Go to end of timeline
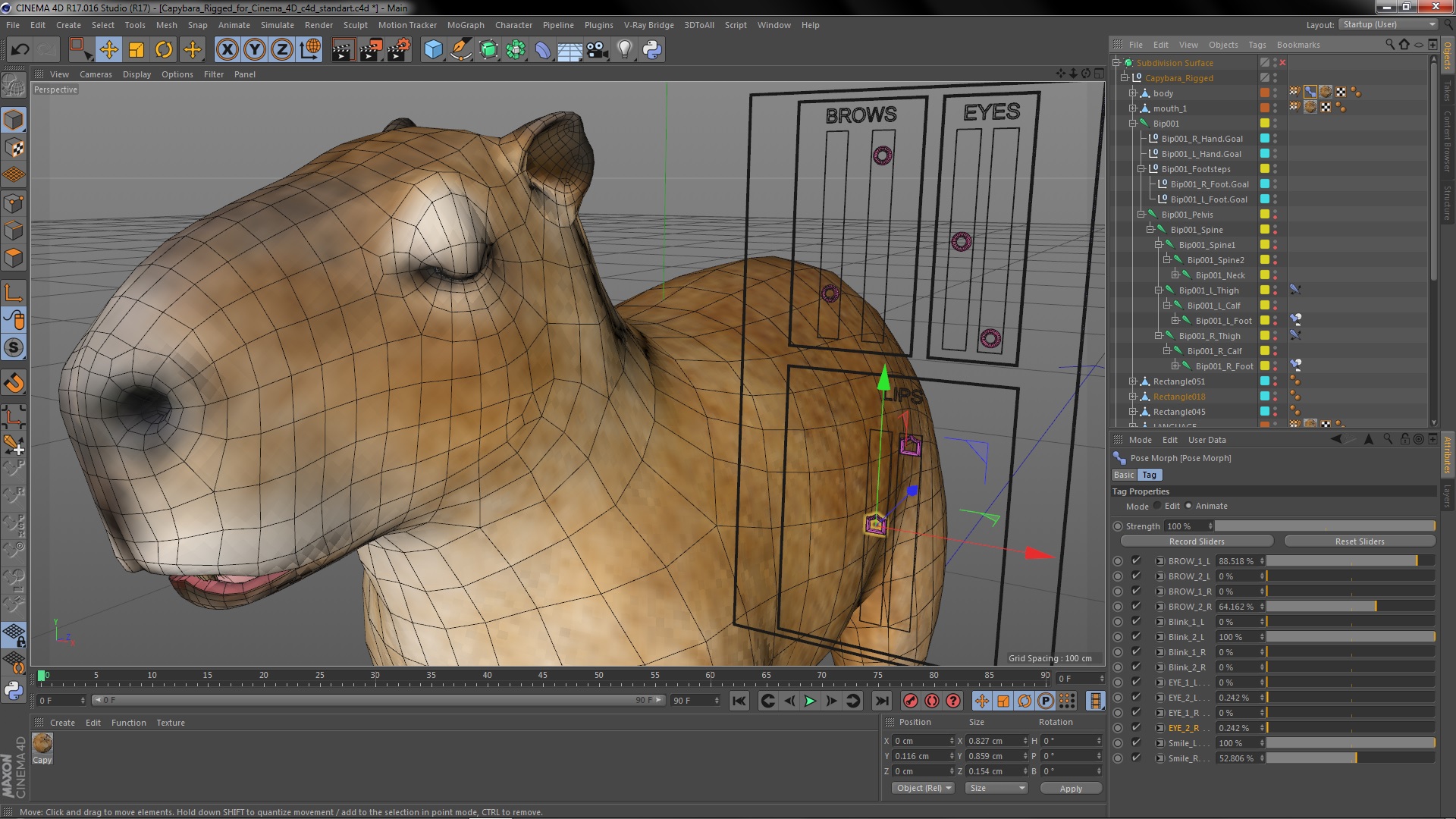The height and width of the screenshot is (819, 1456). click(x=881, y=701)
